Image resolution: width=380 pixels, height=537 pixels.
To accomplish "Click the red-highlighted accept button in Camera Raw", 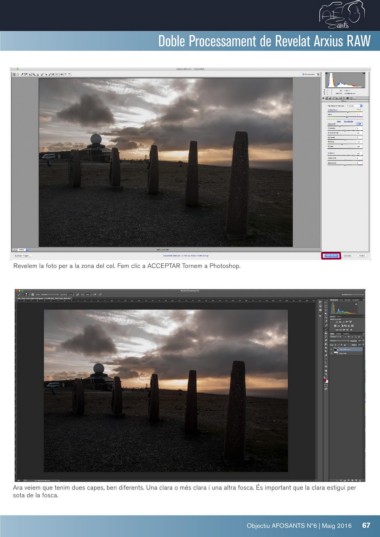I will [331, 255].
